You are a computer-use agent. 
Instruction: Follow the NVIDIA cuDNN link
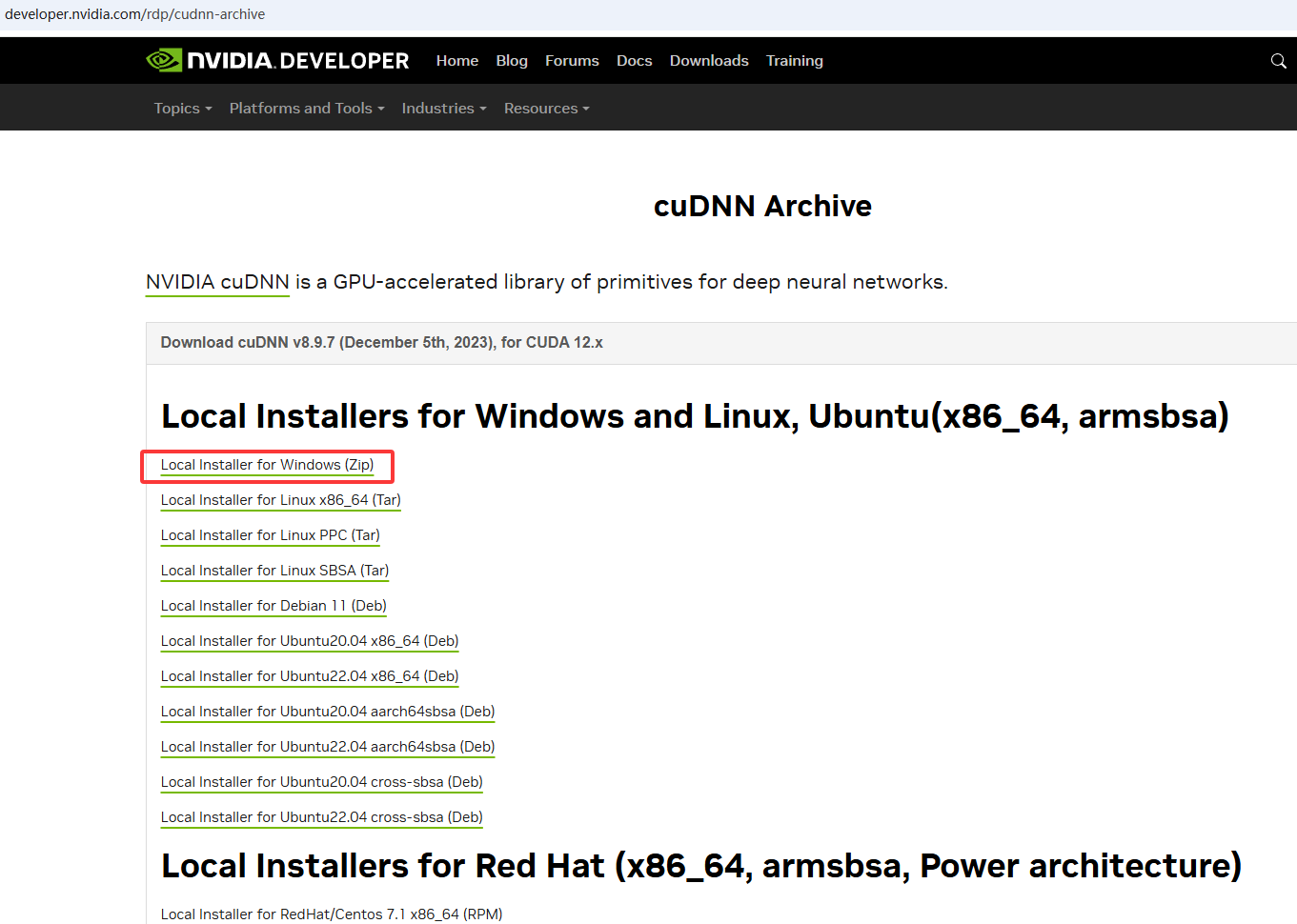pos(217,282)
